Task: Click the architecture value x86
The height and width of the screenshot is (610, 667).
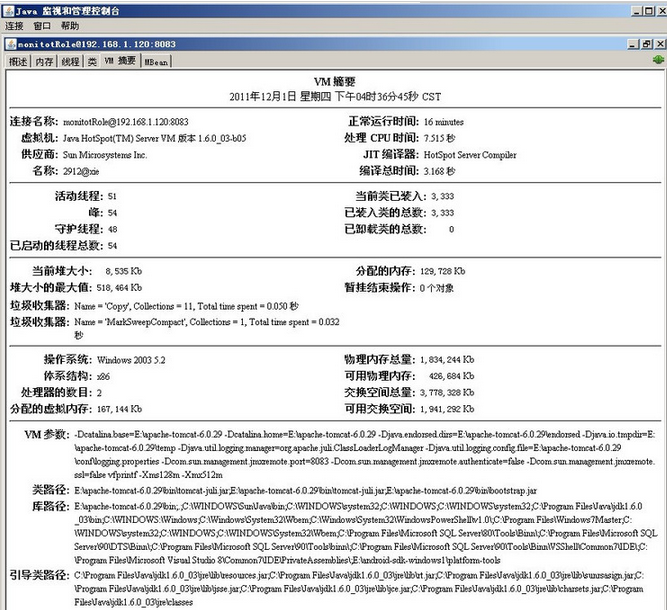Action: pos(103,376)
